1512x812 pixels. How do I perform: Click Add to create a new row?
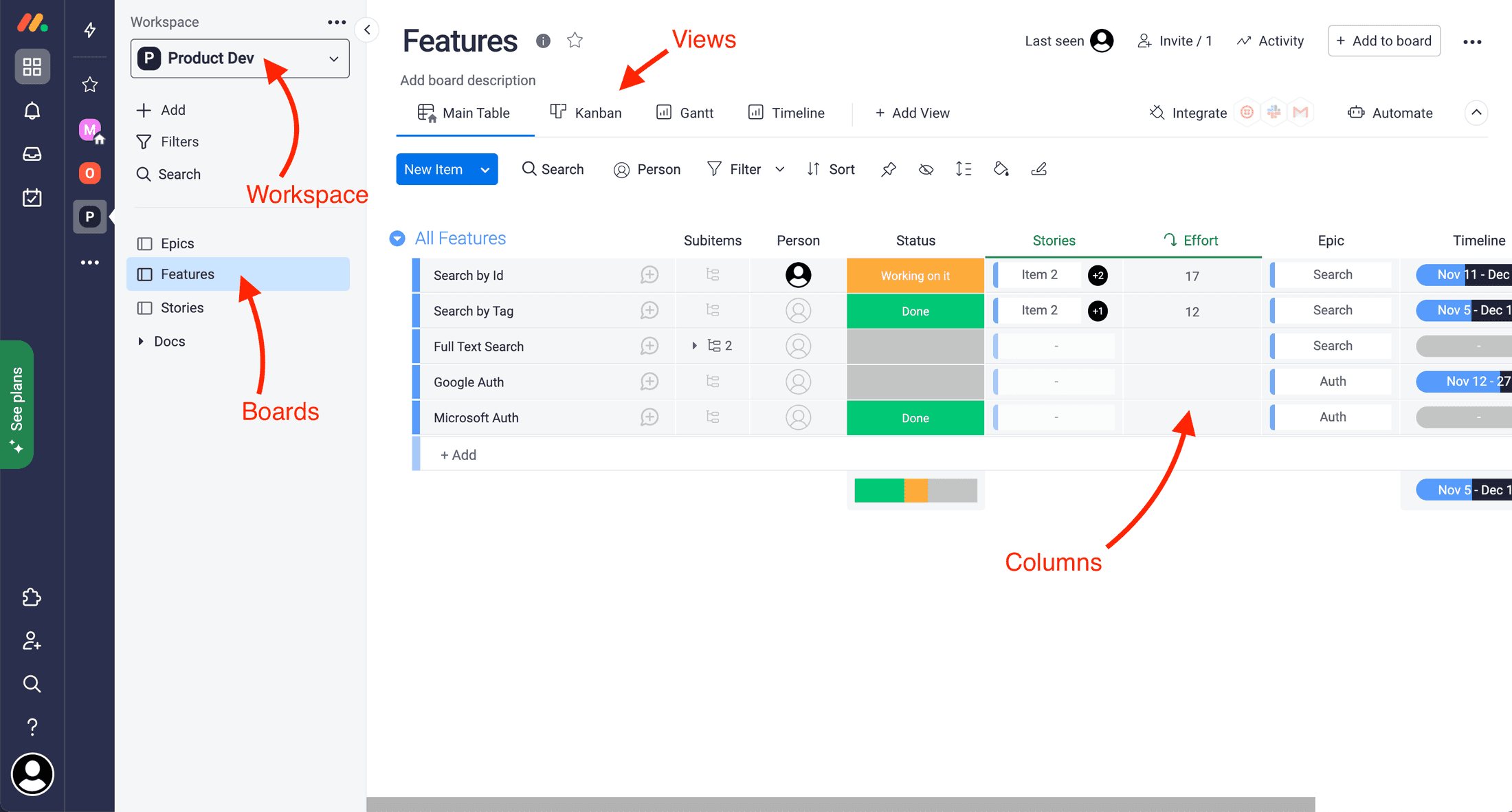point(458,454)
